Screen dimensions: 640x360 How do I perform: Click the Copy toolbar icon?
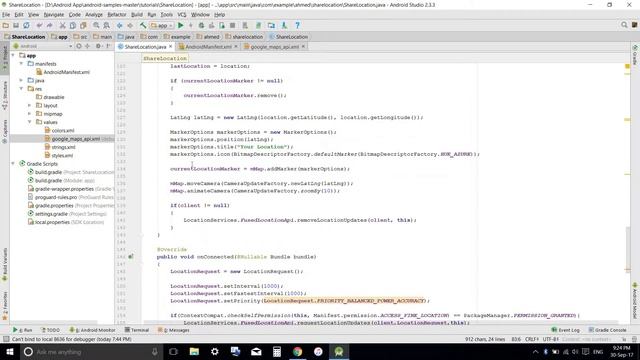(73, 25)
